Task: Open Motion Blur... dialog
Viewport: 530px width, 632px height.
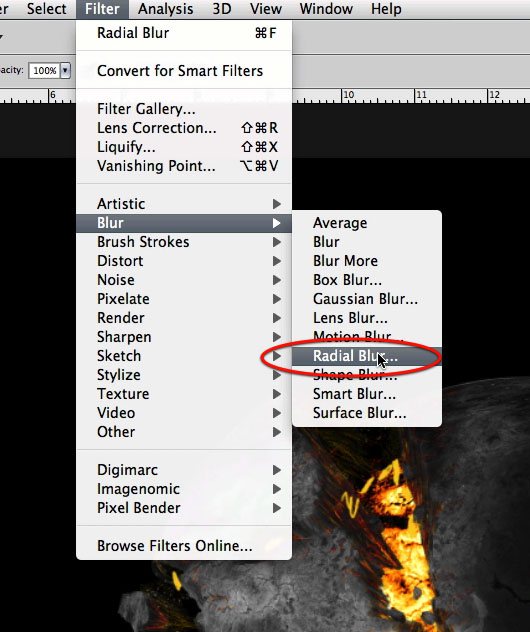Action: click(x=367, y=337)
